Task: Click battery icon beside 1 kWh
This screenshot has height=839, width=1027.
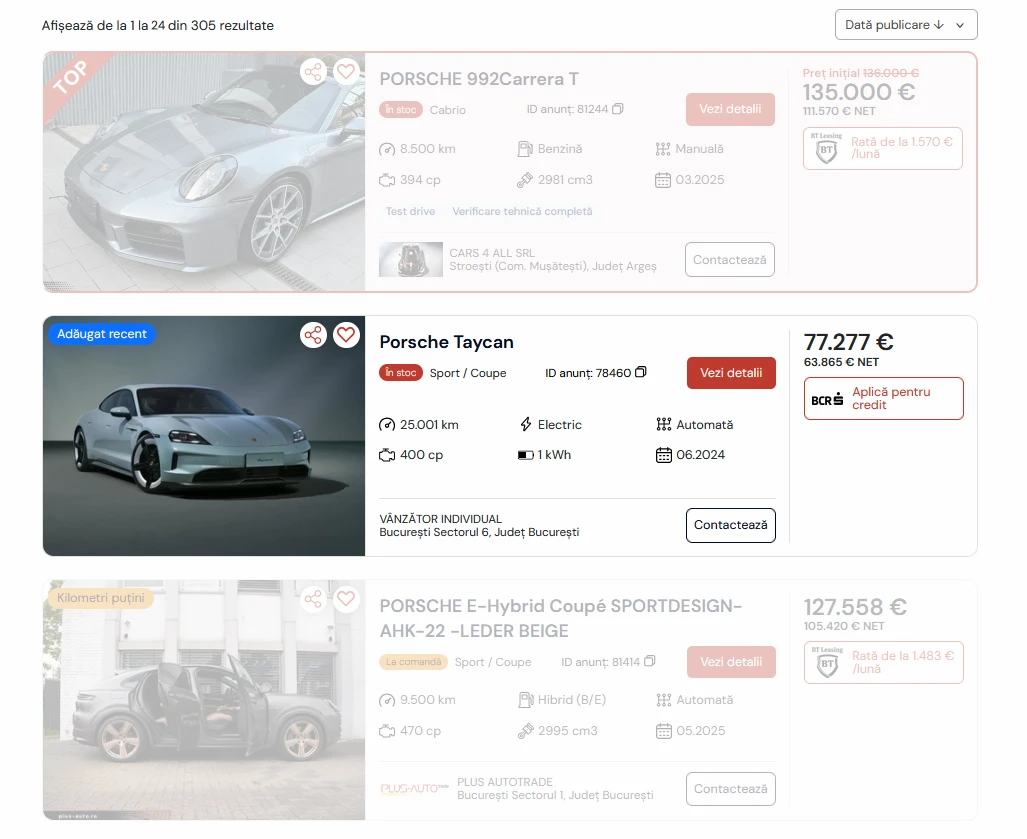Action: coord(525,455)
